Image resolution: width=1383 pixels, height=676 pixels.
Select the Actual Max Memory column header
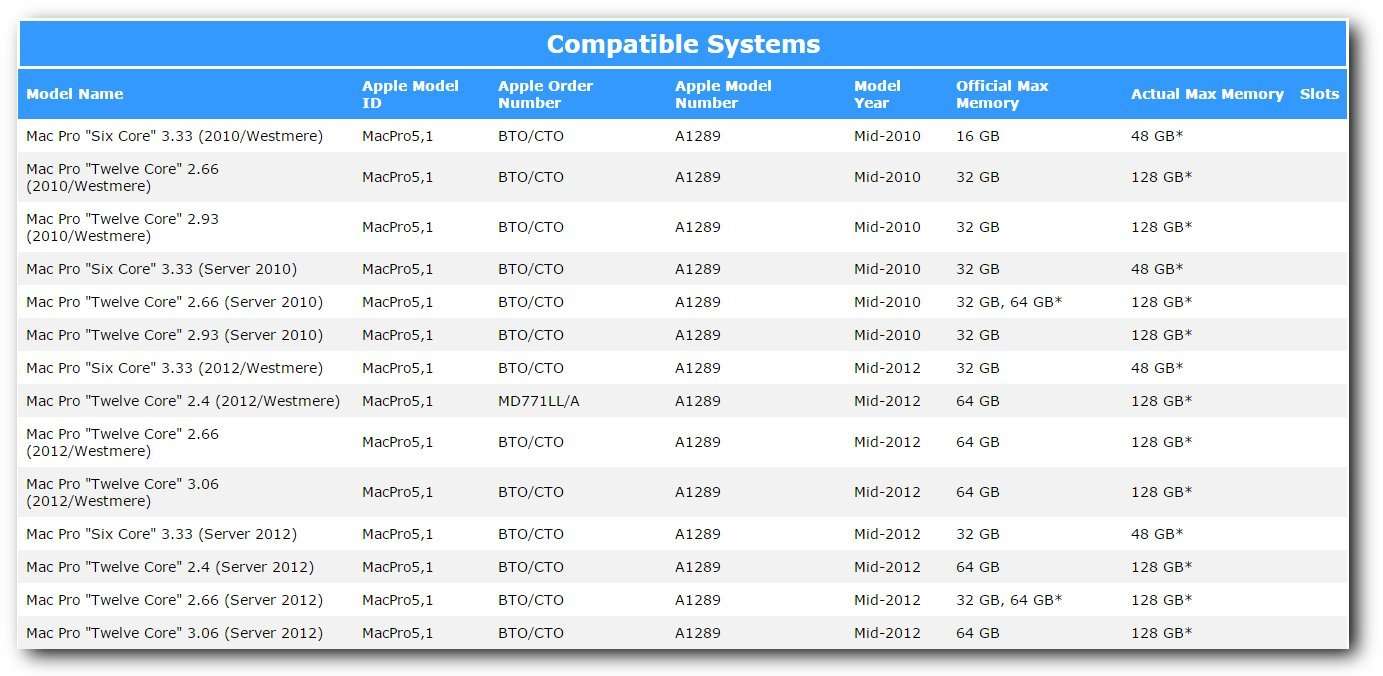coord(1207,94)
